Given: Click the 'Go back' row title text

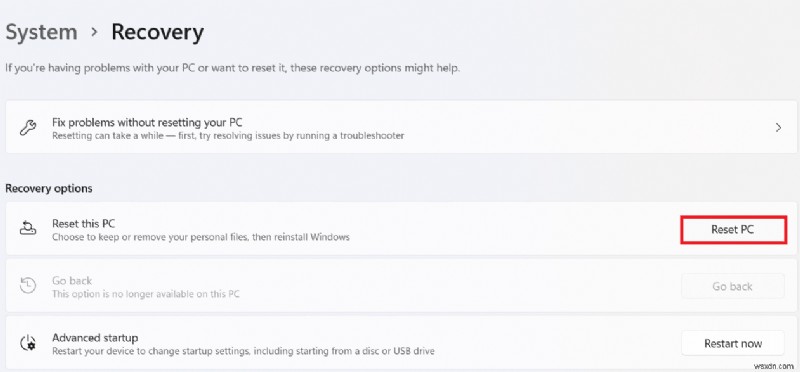Looking at the screenshot, I should 72,281.
